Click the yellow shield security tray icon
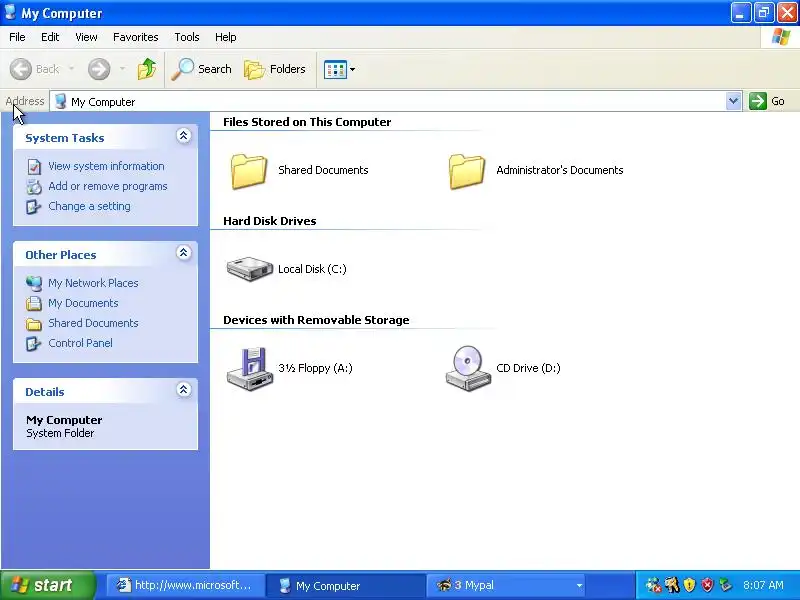This screenshot has height=600, width=800. coord(689,585)
